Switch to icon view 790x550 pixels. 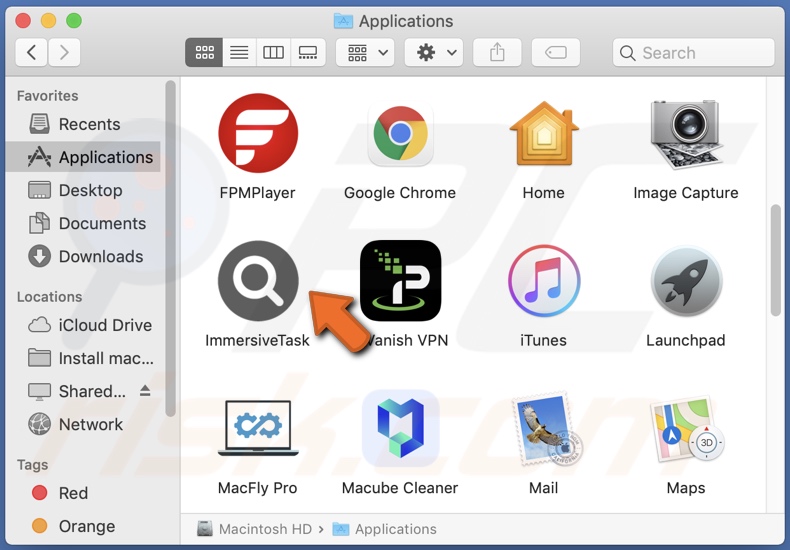pyautogui.click(x=204, y=52)
